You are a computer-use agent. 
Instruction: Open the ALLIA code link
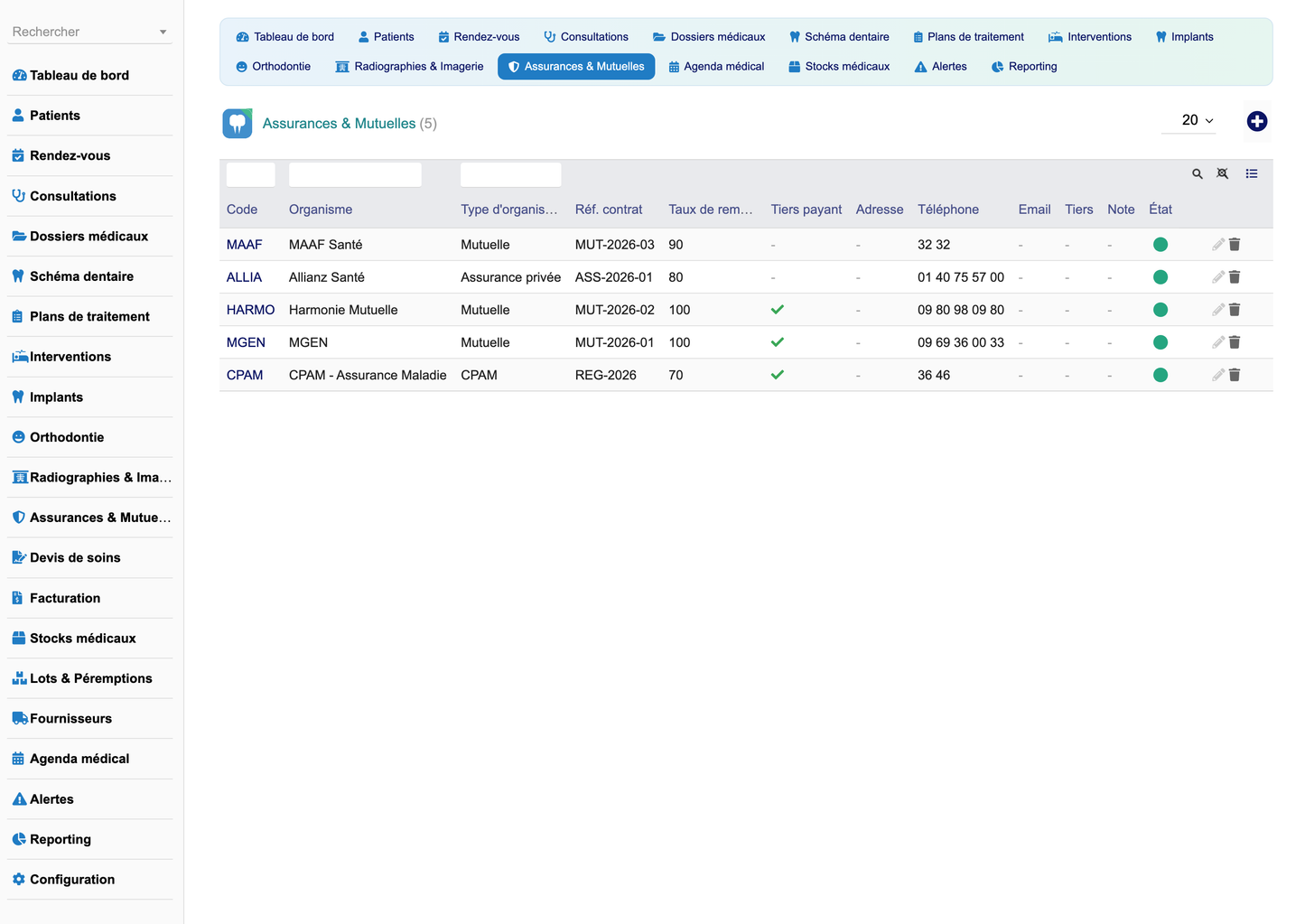244,277
